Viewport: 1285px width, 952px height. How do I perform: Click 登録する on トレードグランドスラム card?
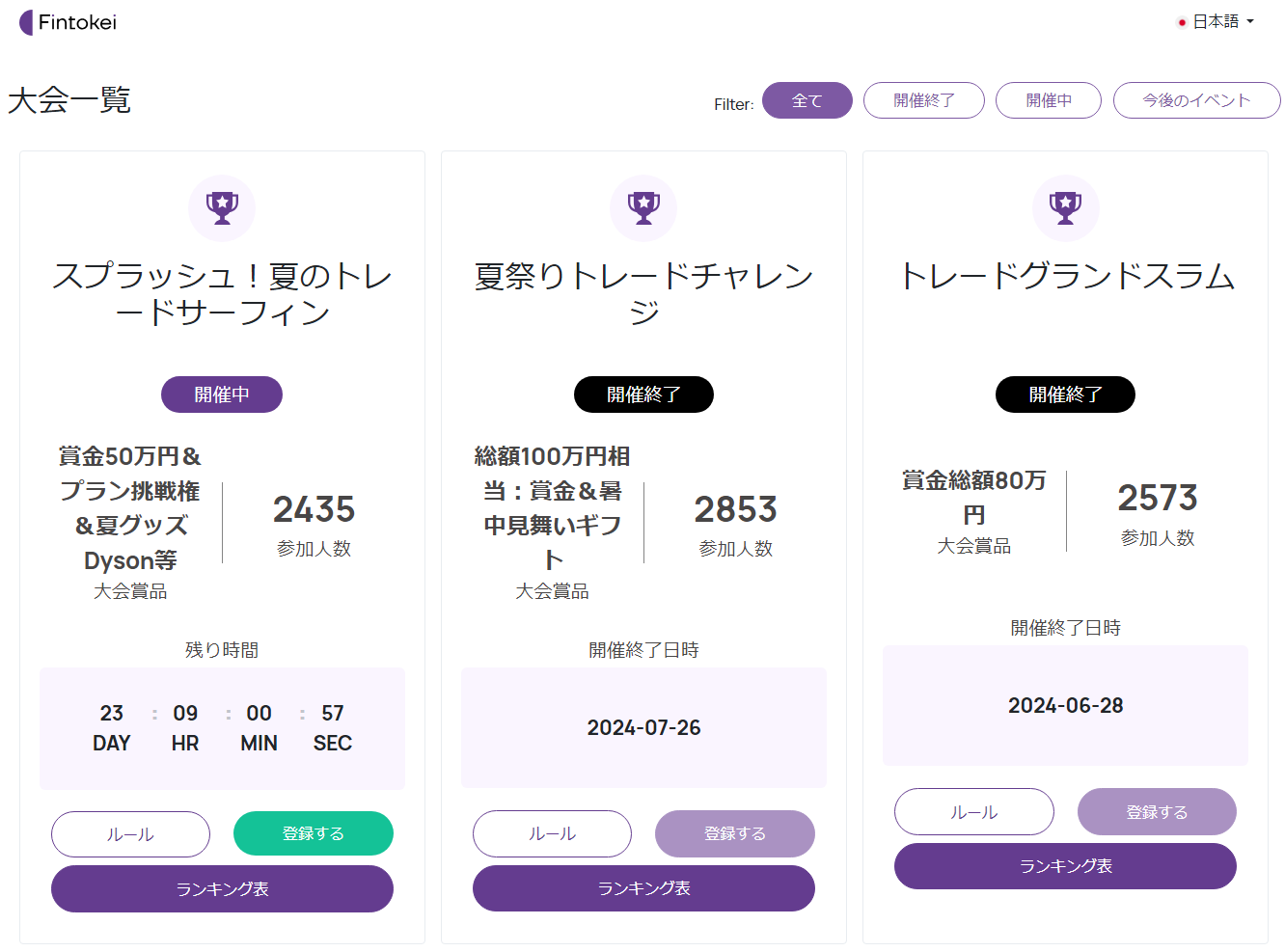1157,812
